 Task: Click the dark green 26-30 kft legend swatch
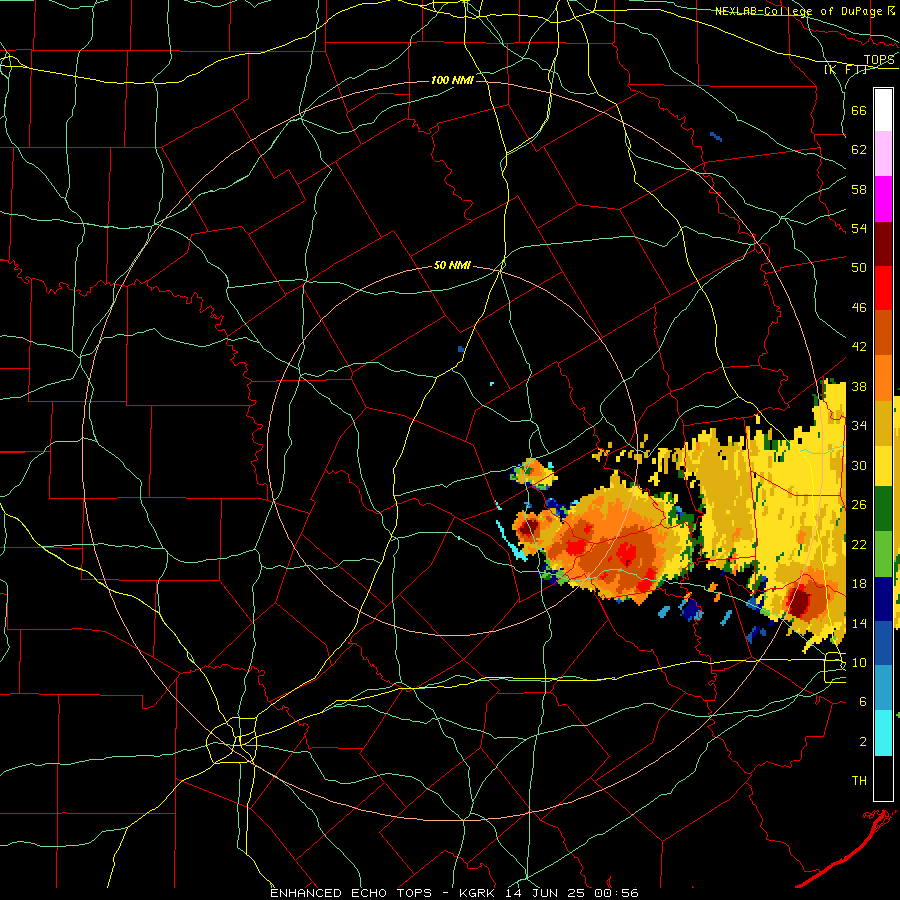883,509
